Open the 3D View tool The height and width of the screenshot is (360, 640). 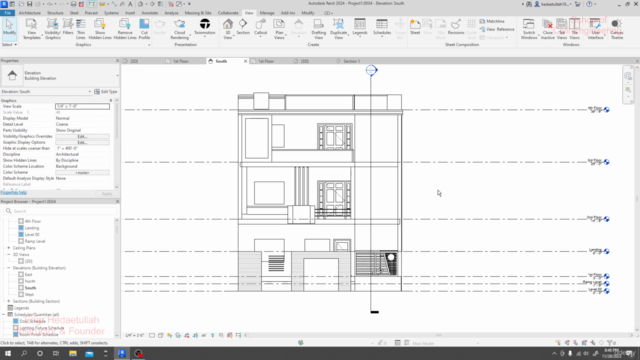[228, 29]
